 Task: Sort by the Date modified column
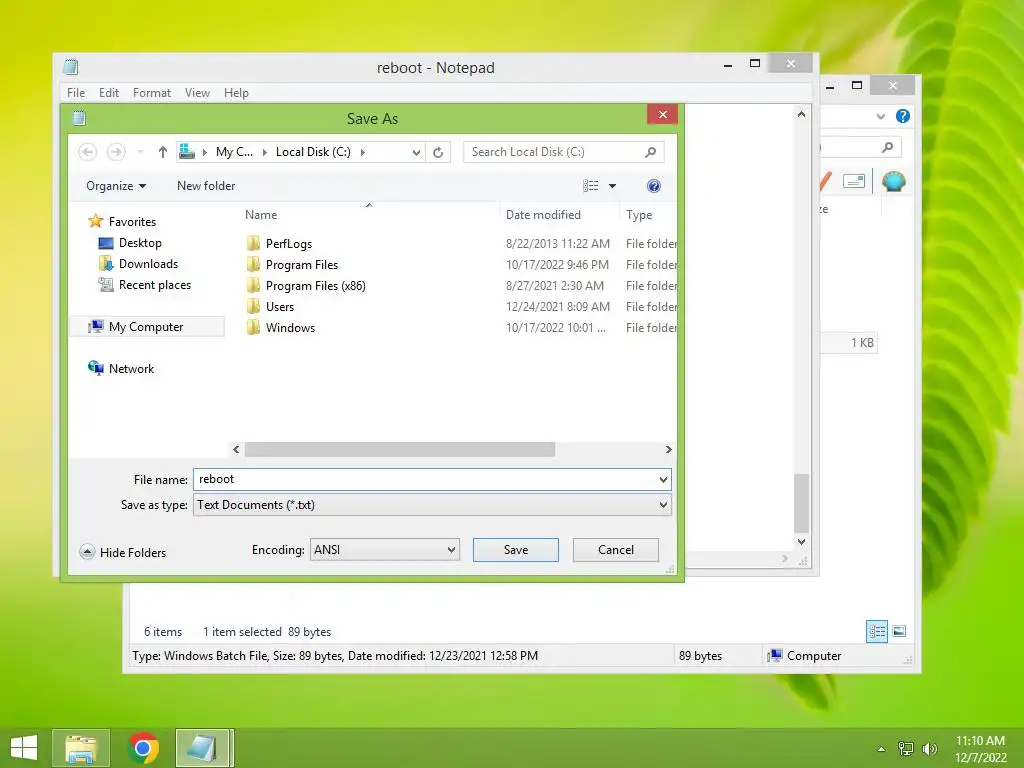tap(543, 215)
